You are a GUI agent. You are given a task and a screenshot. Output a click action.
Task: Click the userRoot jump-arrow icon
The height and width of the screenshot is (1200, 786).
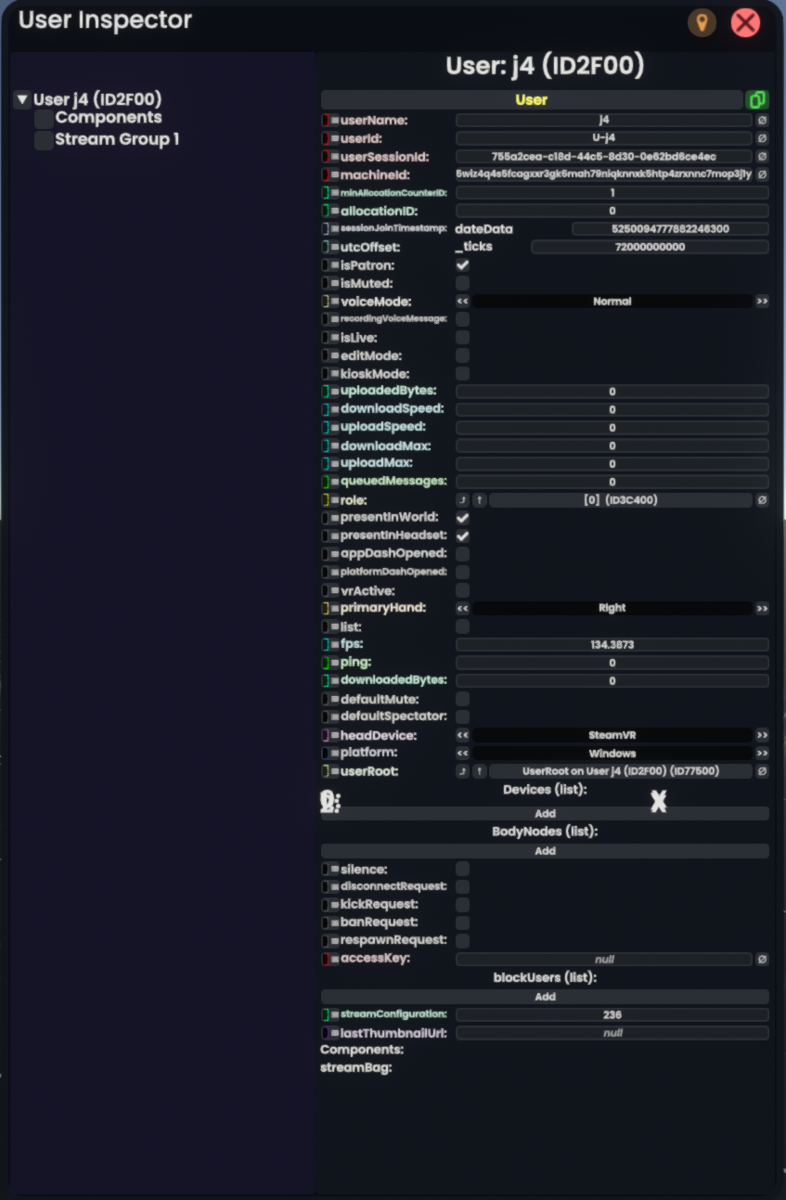tap(463, 771)
